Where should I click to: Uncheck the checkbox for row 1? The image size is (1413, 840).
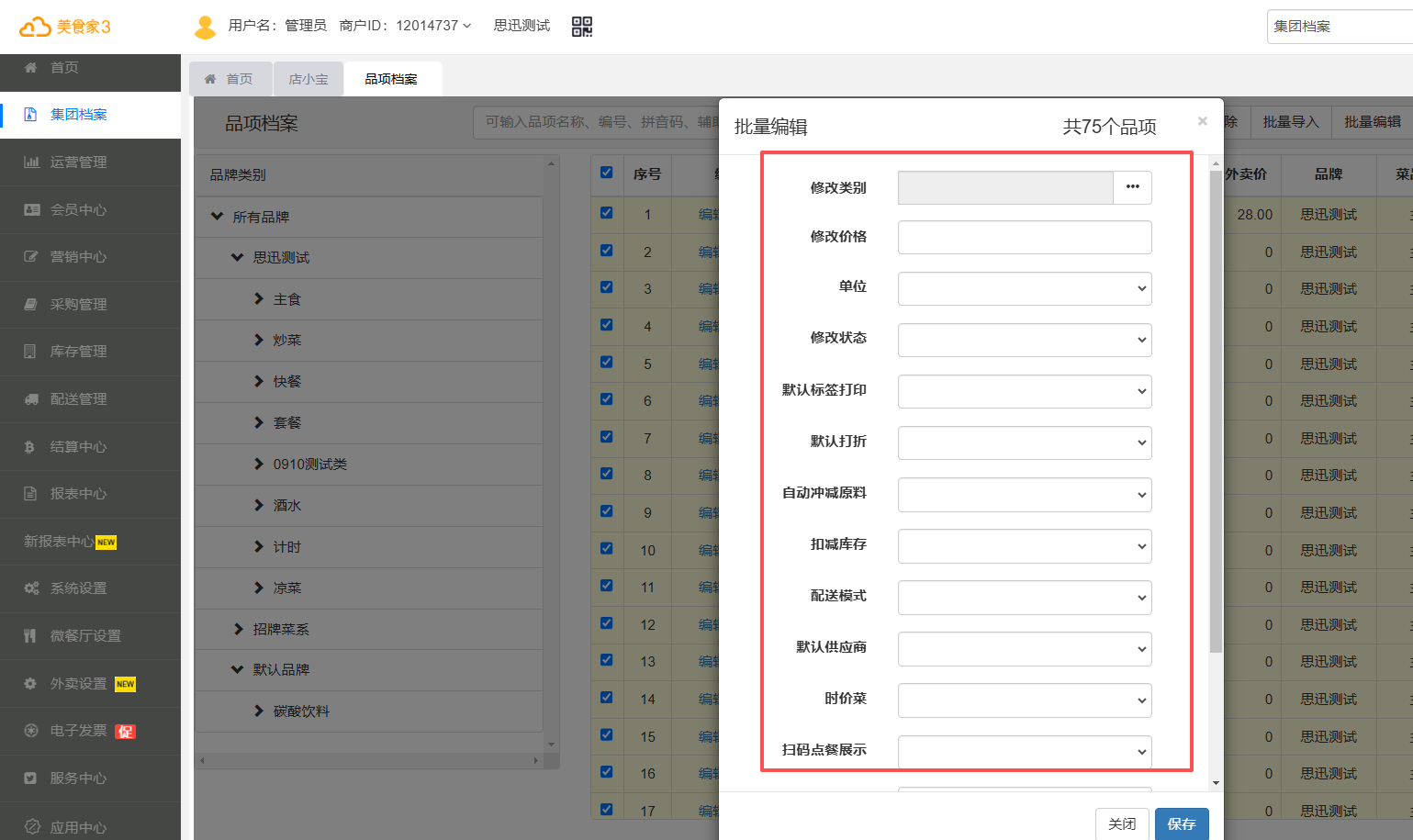(x=606, y=213)
